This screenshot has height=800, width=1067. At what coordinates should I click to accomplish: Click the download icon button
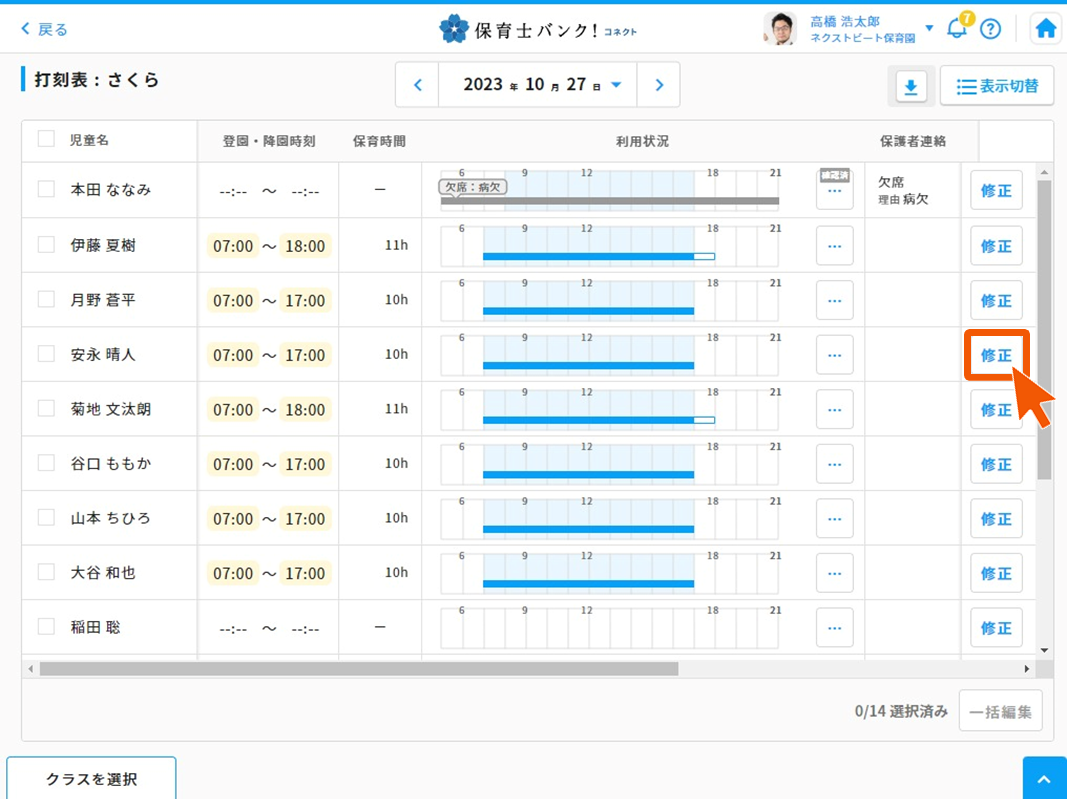pyautogui.click(x=910, y=87)
